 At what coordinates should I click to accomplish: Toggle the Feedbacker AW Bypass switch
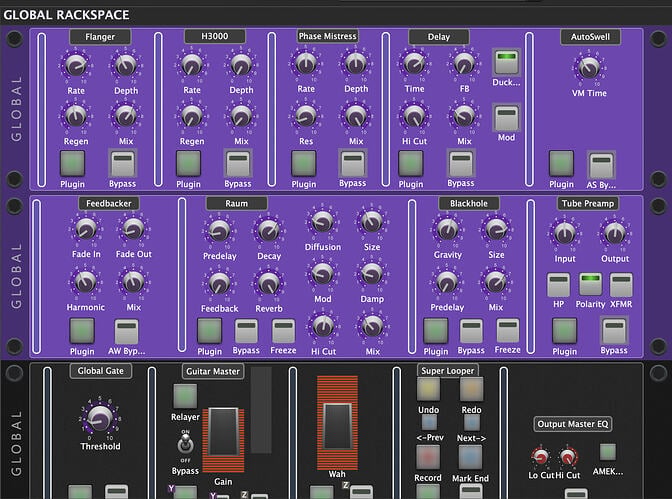coord(126,331)
